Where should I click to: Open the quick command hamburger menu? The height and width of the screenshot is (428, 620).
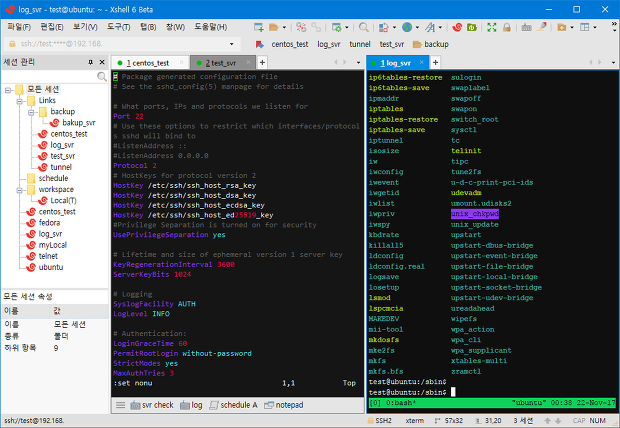click(121, 405)
